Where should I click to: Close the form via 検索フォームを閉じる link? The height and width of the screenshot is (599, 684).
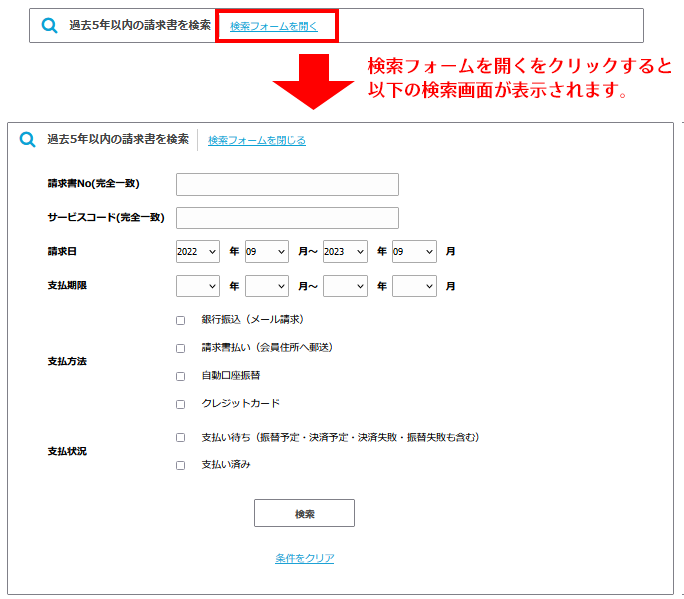[x=257, y=140]
